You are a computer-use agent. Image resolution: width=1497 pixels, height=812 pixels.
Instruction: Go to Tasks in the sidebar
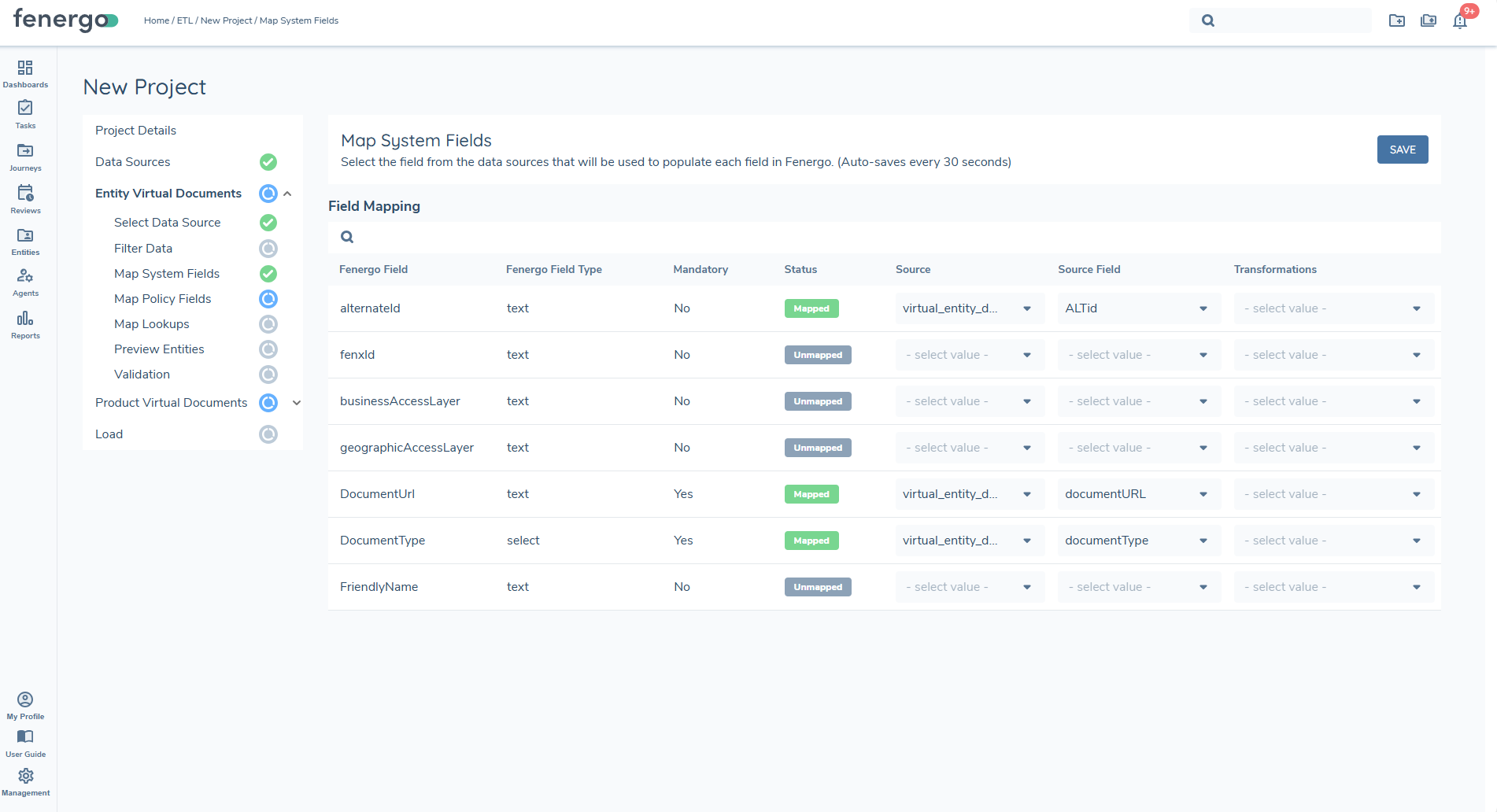tap(25, 114)
